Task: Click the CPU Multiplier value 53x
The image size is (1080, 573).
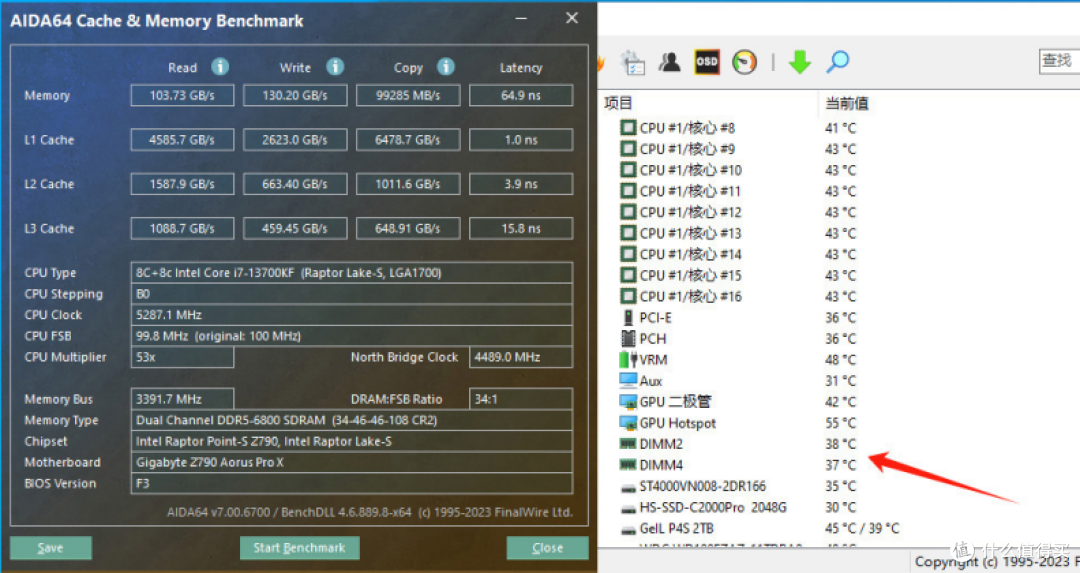Action: [182, 357]
